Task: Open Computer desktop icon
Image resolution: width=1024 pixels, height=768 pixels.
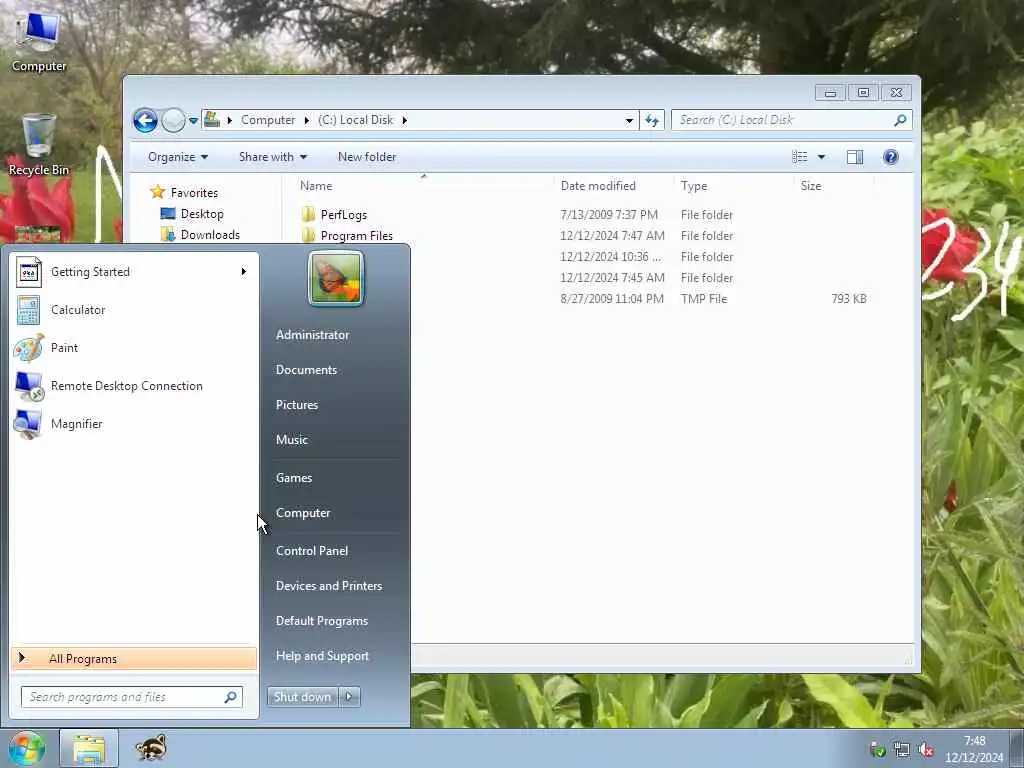Action: 38,41
